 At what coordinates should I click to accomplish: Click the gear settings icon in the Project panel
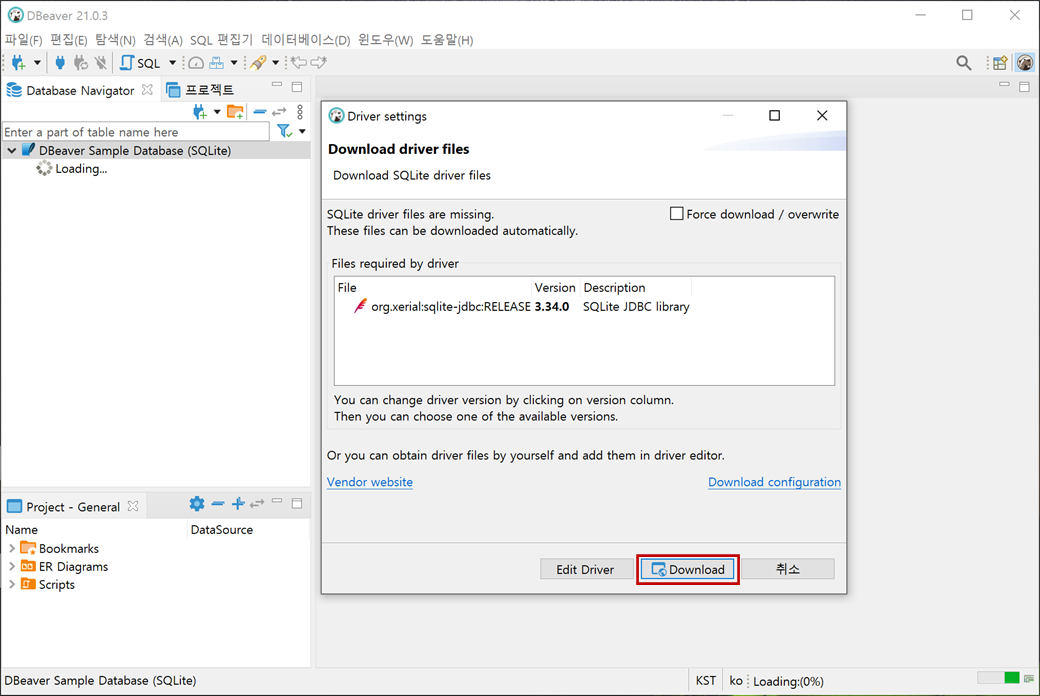197,504
